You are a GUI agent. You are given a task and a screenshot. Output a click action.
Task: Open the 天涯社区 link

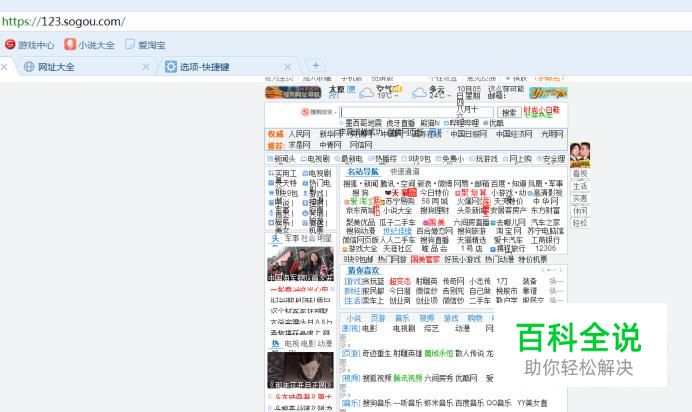[397, 249]
